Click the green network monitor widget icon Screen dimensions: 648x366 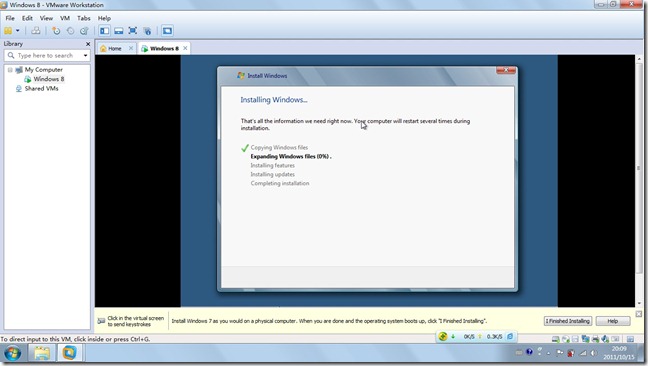coord(443,337)
